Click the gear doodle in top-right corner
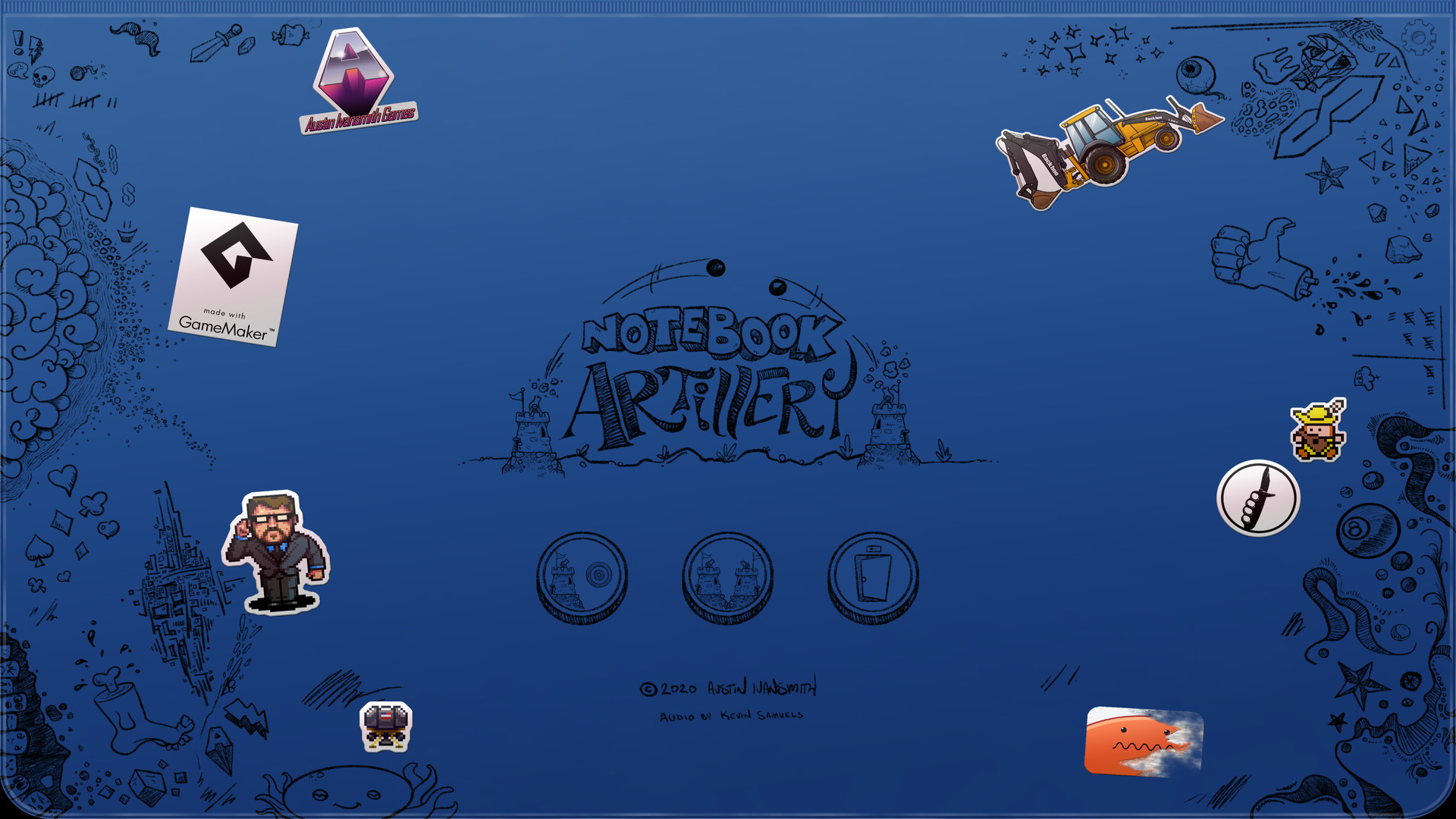The width and height of the screenshot is (1456, 819). [x=1418, y=36]
